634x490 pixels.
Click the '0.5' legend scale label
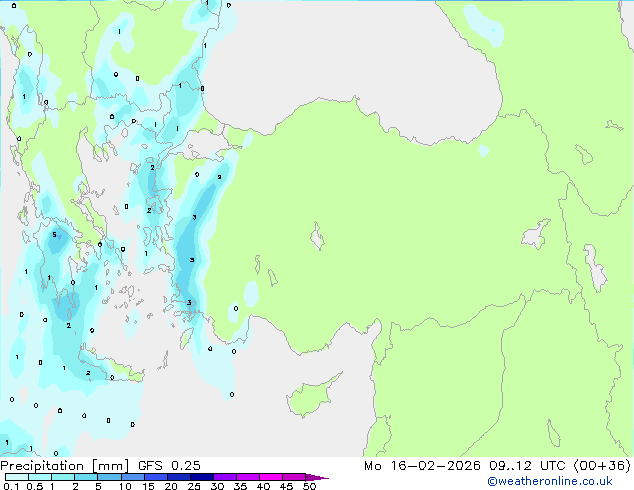click(34, 486)
